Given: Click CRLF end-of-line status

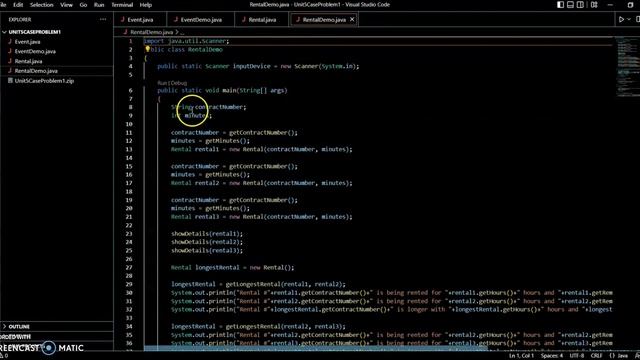Looking at the screenshot, I should [596, 356].
